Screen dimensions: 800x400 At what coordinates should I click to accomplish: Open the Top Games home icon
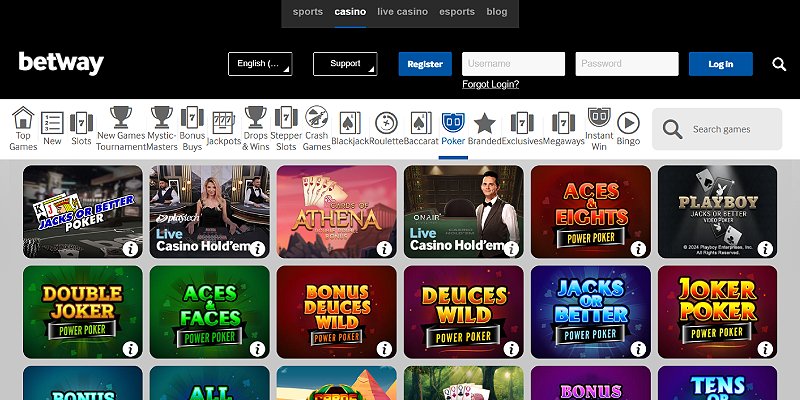pyautogui.click(x=23, y=118)
